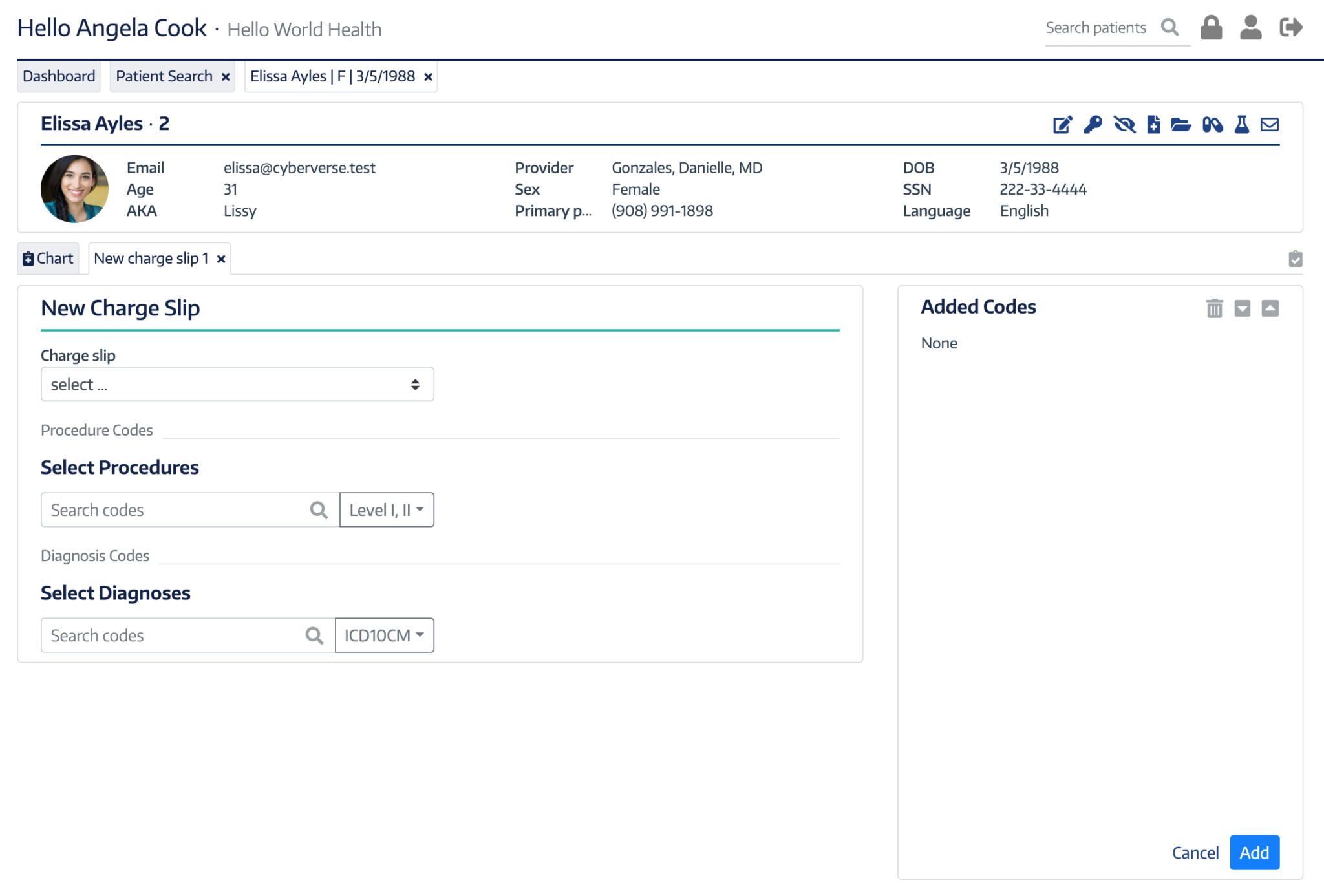Open the ICD10CM code set dropdown
Image resolution: width=1324 pixels, height=896 pixels.
(x=385, y=635)
